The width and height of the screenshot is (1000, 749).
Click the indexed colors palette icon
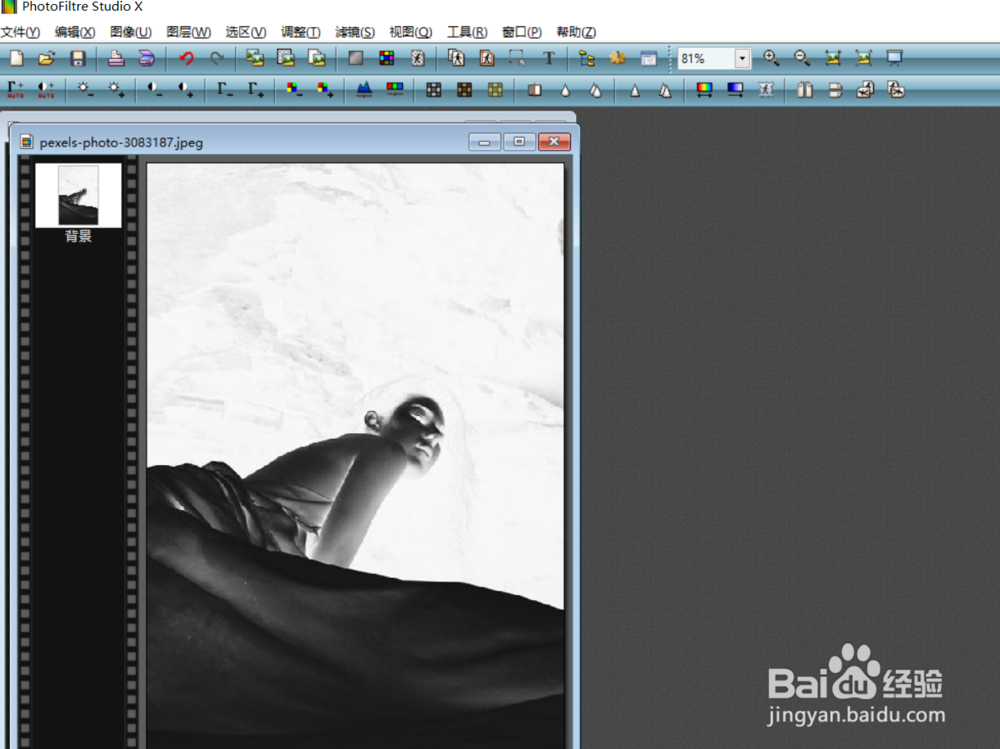[386, 59]
